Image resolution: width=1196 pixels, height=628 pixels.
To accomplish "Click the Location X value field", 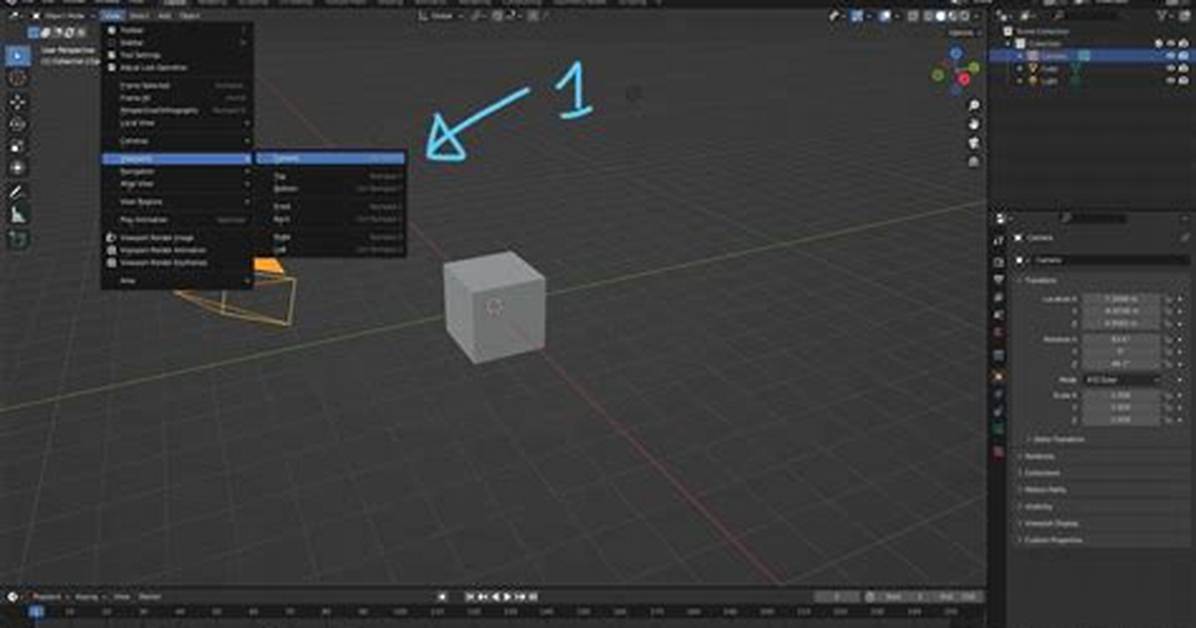I will [1121, 299].
